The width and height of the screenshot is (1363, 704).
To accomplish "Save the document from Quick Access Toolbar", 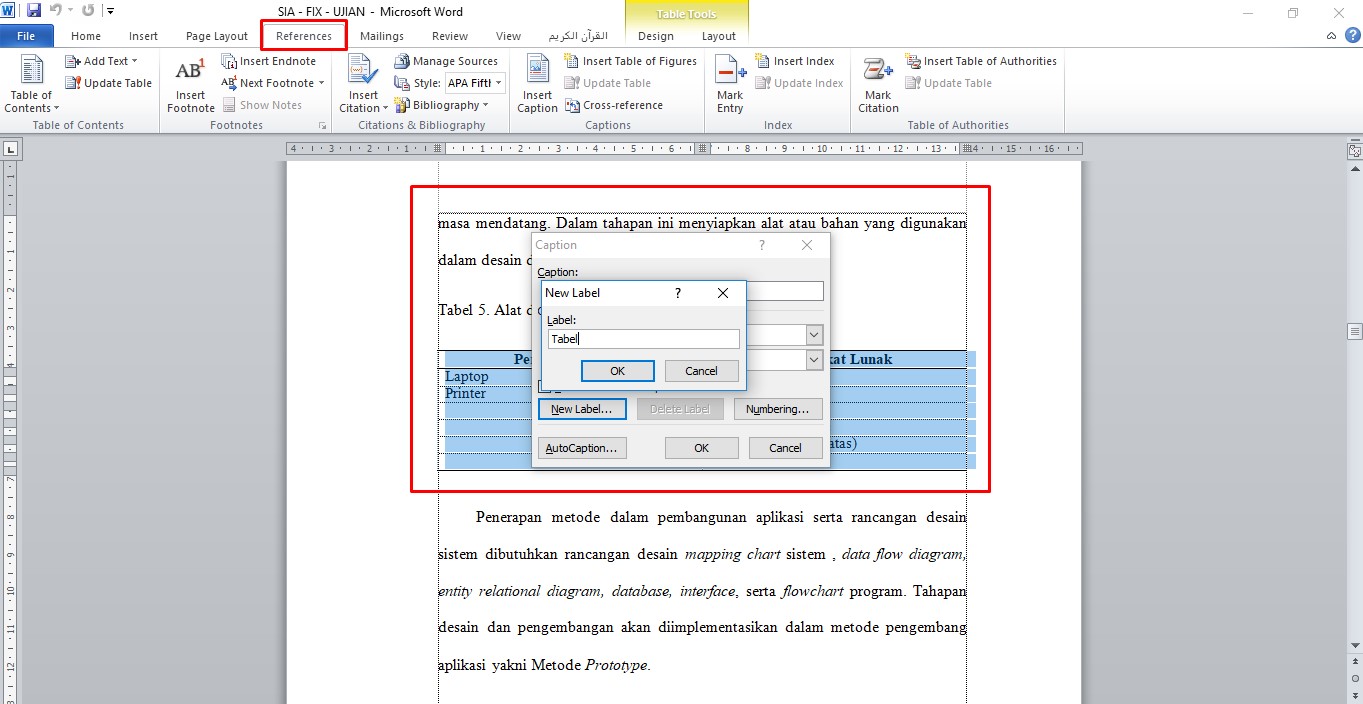I will coord(35,11).
